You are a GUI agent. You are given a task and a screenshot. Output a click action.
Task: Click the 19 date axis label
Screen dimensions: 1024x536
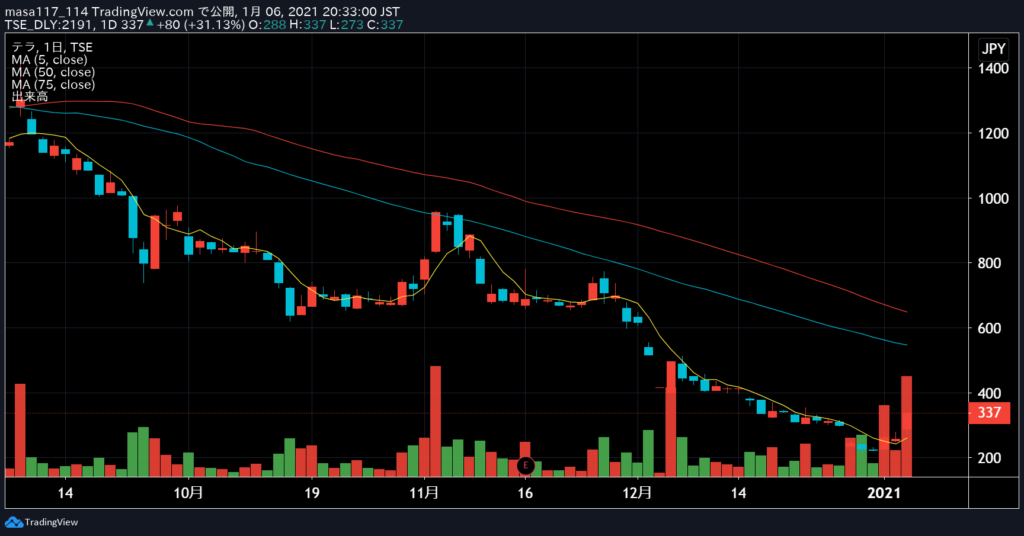click(x=312, y=493)
